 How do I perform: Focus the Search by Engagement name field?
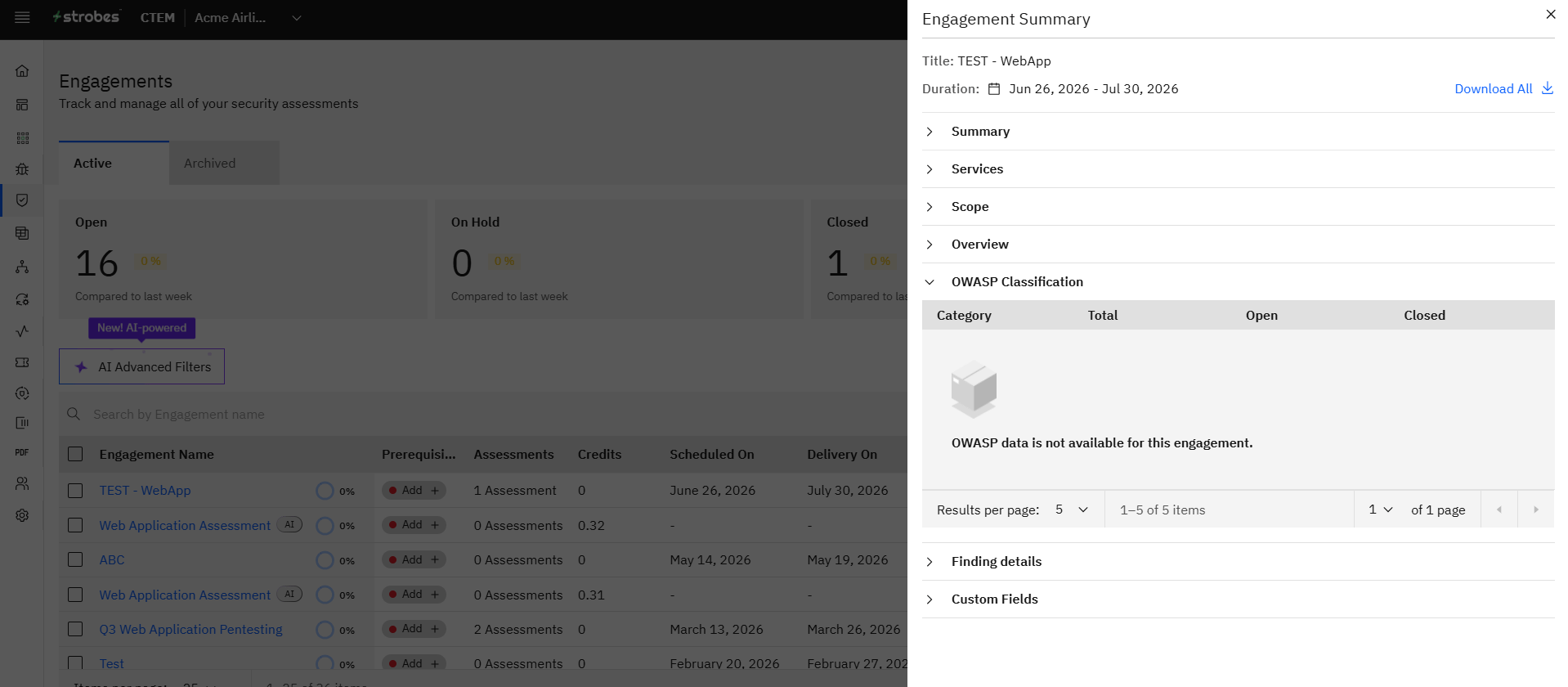tap(482, 415)
